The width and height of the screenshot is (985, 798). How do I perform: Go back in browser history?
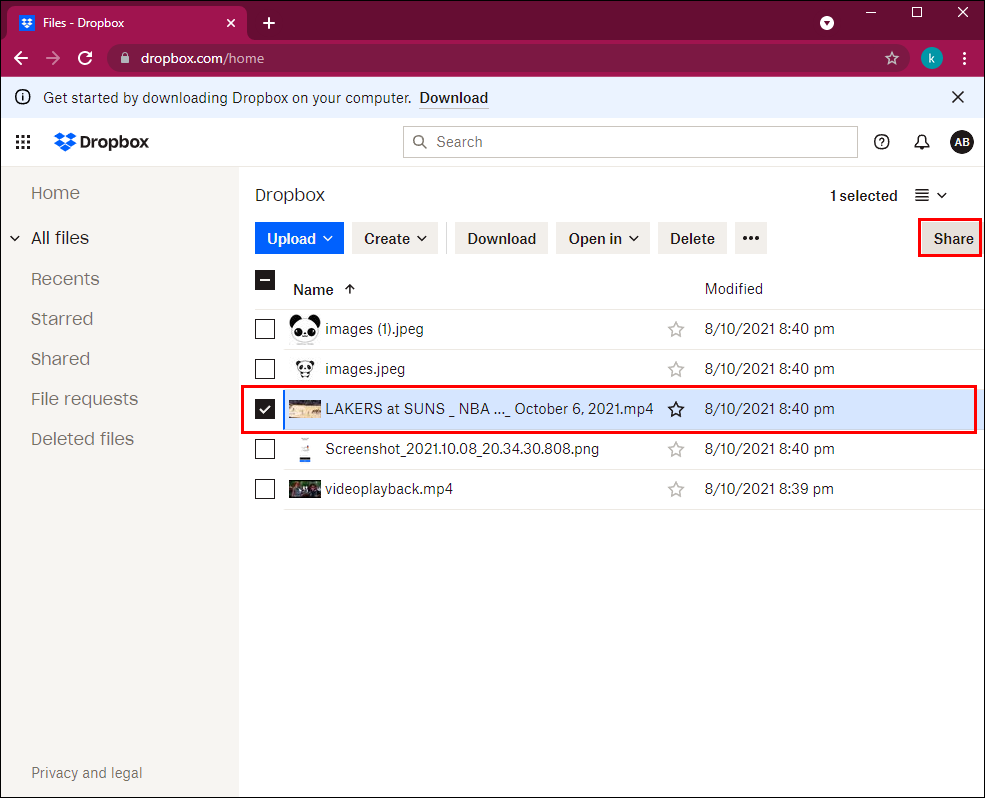tap(21, 58)
